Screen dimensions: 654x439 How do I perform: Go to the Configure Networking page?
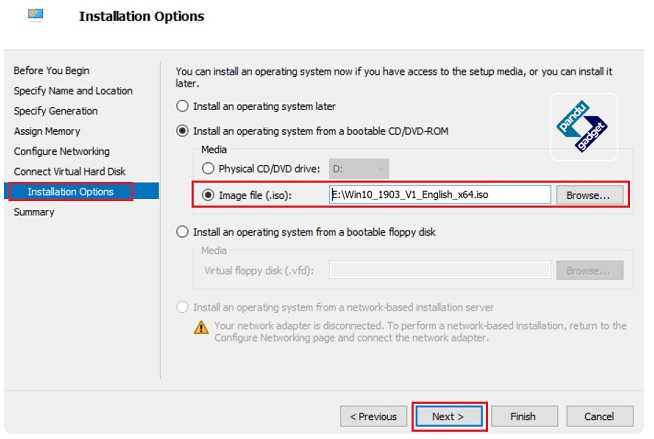tap(62, 151)
